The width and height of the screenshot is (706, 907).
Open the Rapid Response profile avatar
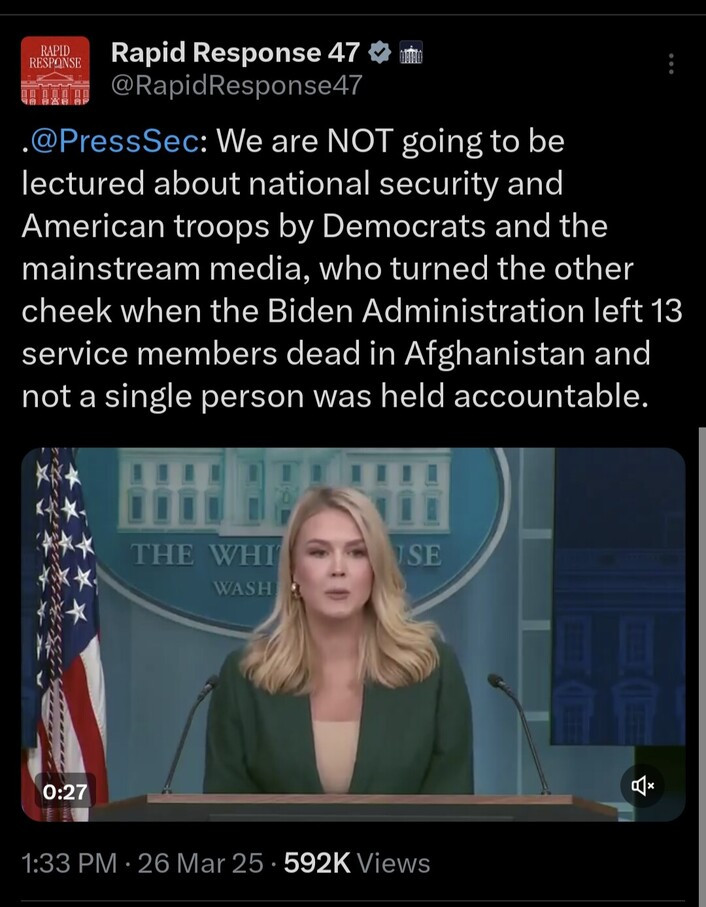55,70
